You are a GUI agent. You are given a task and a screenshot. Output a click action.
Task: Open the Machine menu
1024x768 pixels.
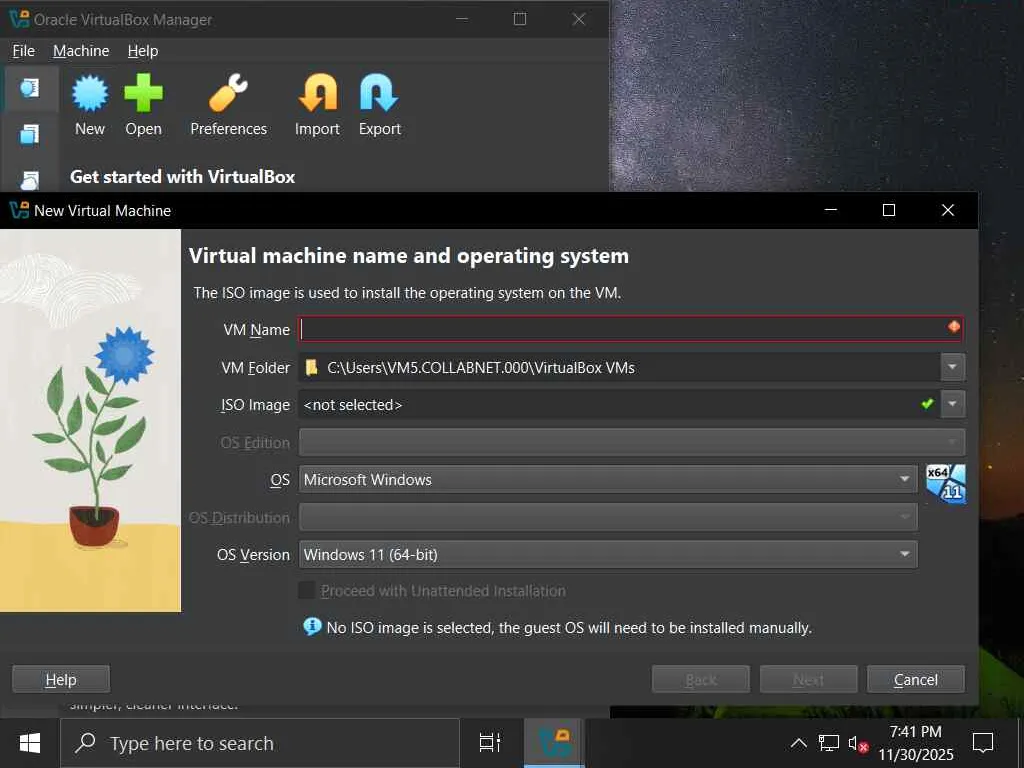click(81, 51)
